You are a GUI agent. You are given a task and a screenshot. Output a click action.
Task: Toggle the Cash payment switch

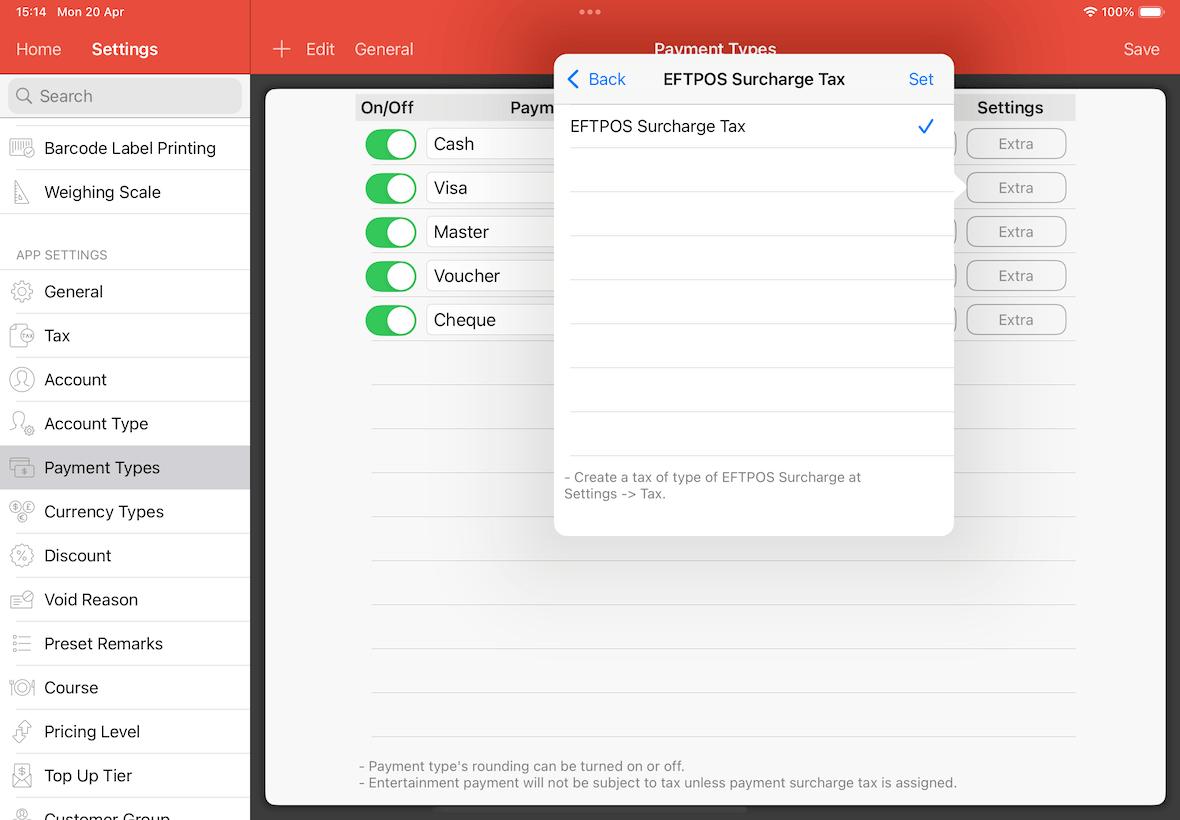tap(391, 144)
